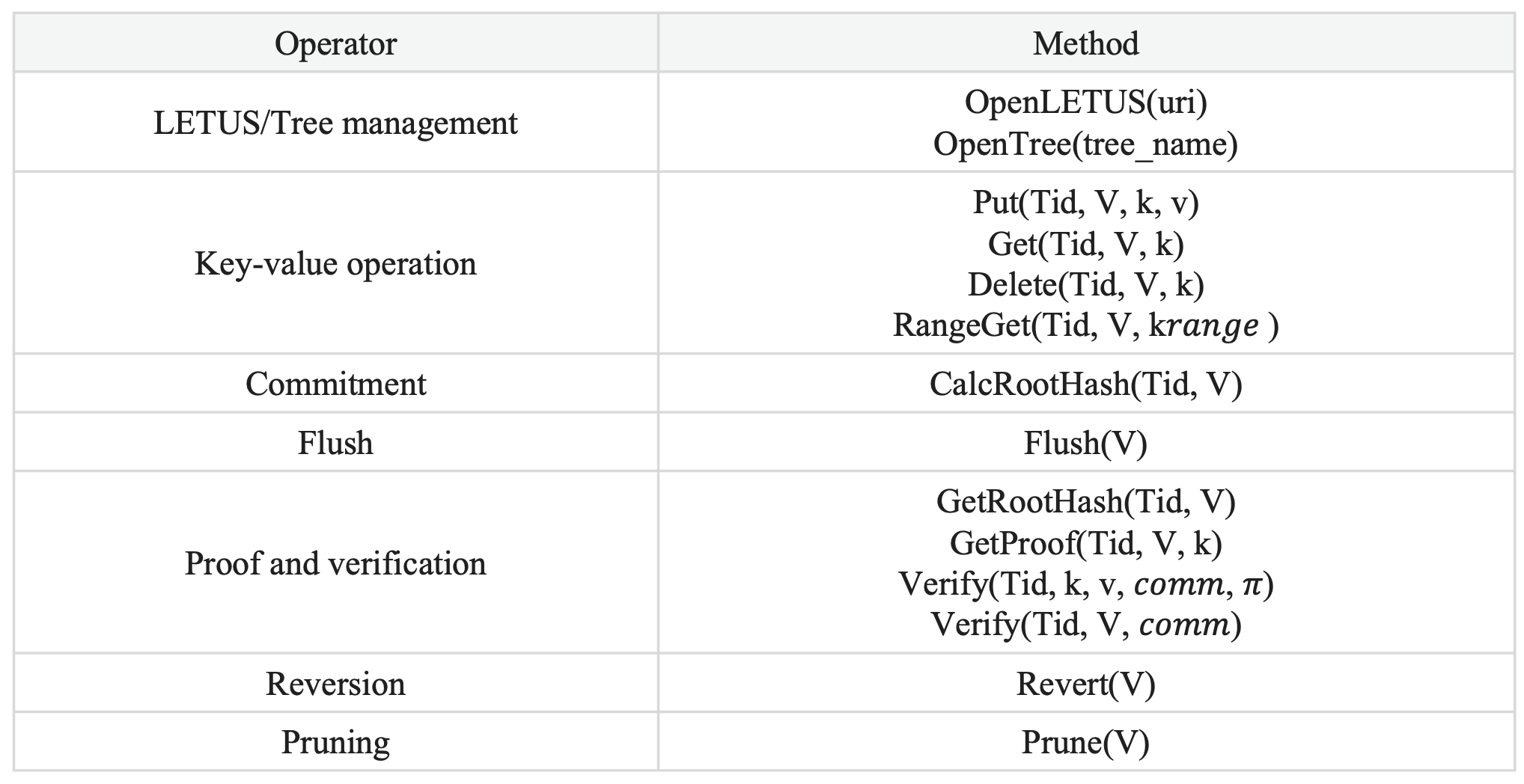Click the OpenLETUS(uri) method text

pos(1085,102)
